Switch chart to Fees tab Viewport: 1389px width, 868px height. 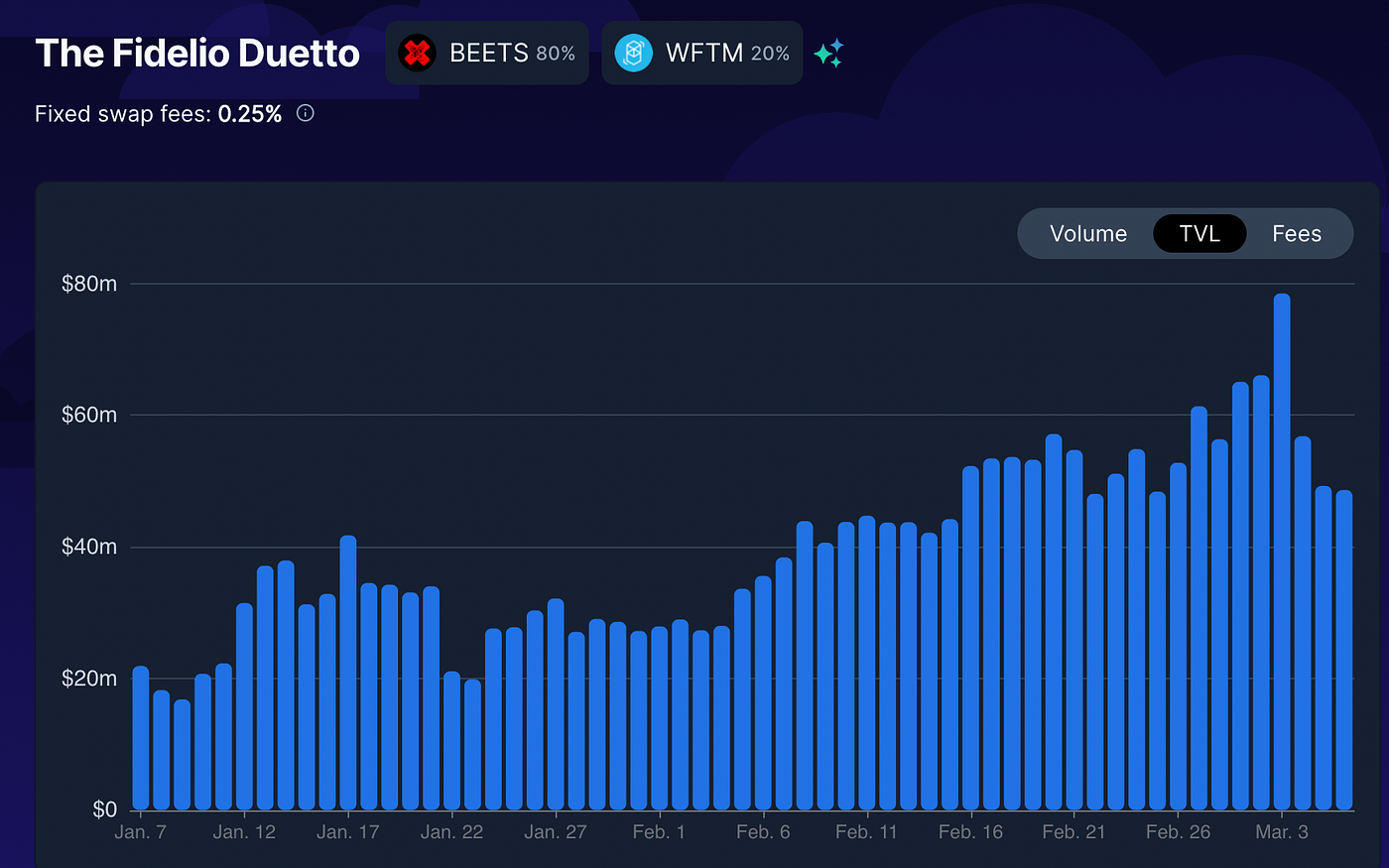tap(1297, 233)
